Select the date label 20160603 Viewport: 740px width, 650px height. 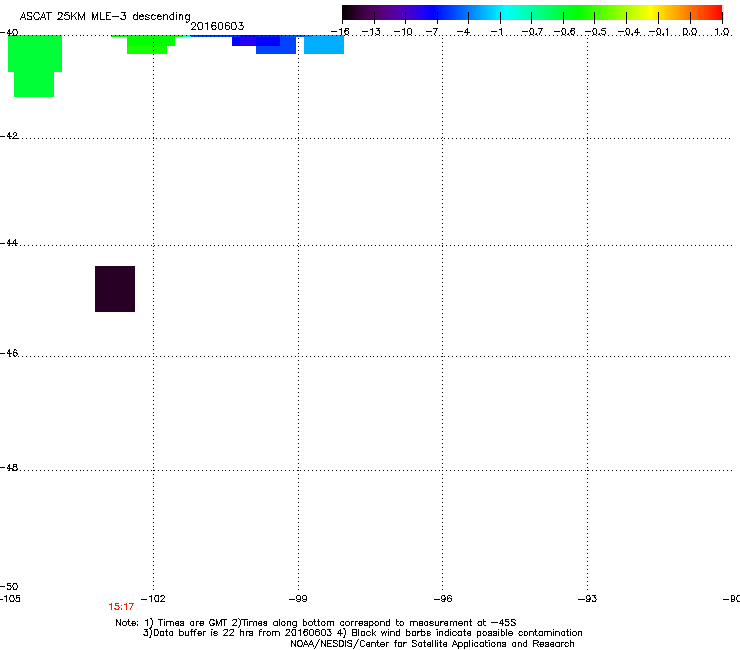217,26
